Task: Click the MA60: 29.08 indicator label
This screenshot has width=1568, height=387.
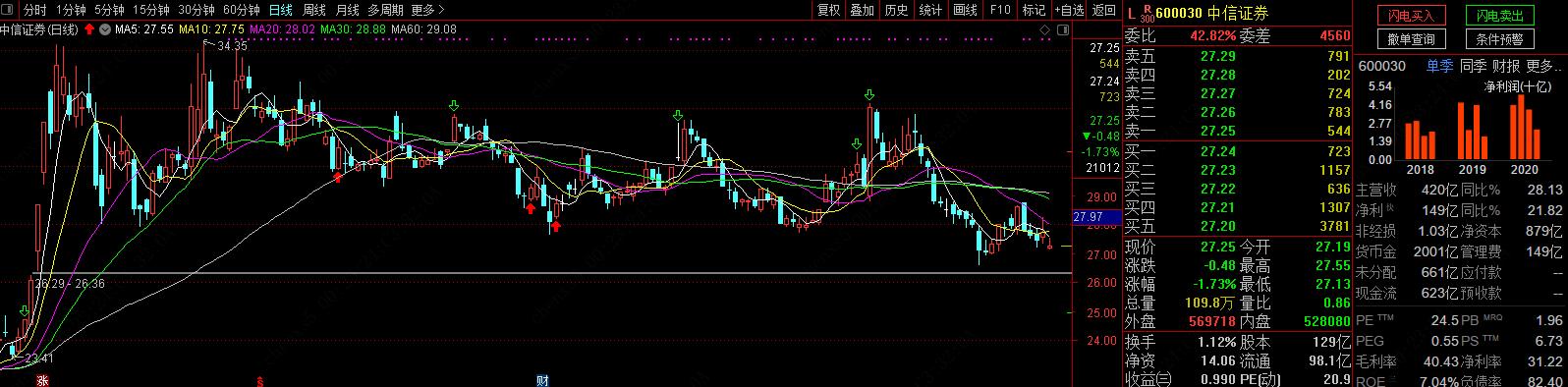Action: point(423,29)
